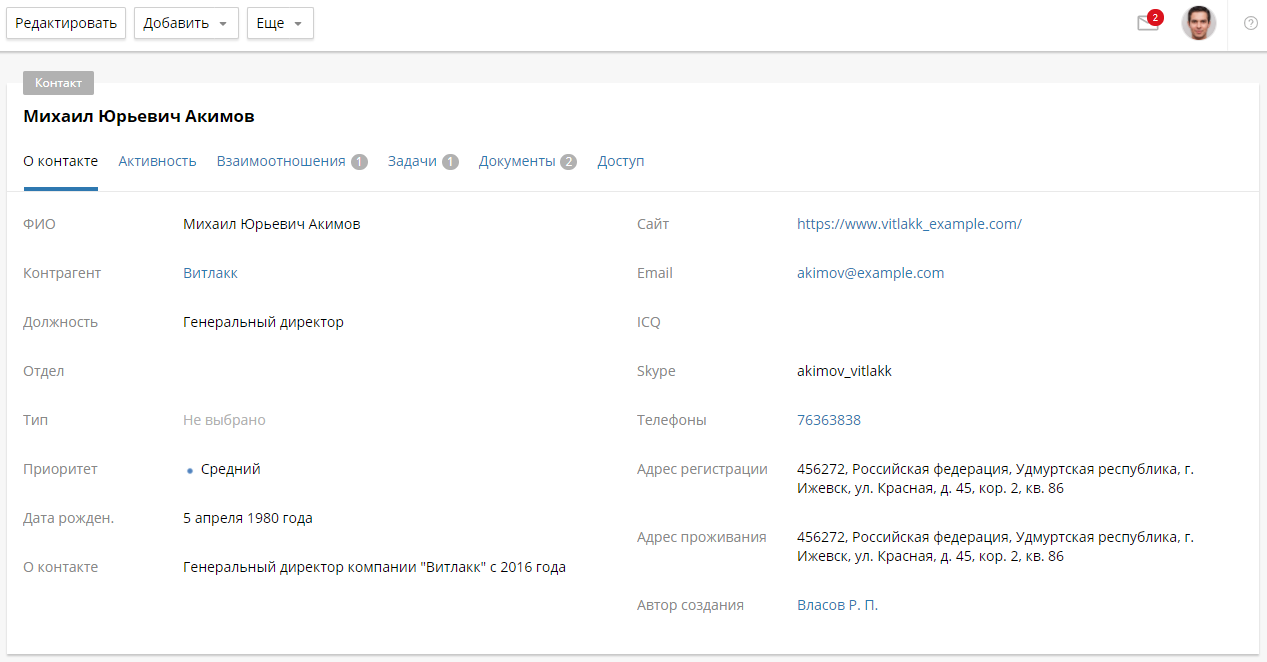Switch to the Активность tab
The height and width of the screenshot is (662, 1267).
coord(157,161)
